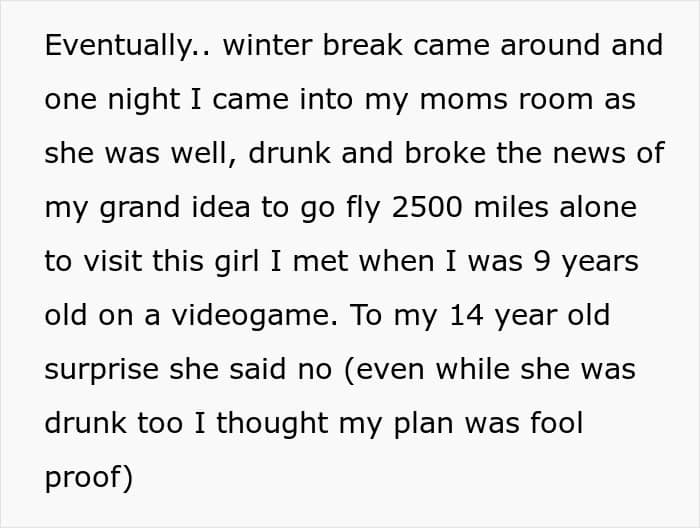Click the word "grand" before idea
Image resolution: width=700 pixels, height=528 pixels.
[x=139, y=209]
